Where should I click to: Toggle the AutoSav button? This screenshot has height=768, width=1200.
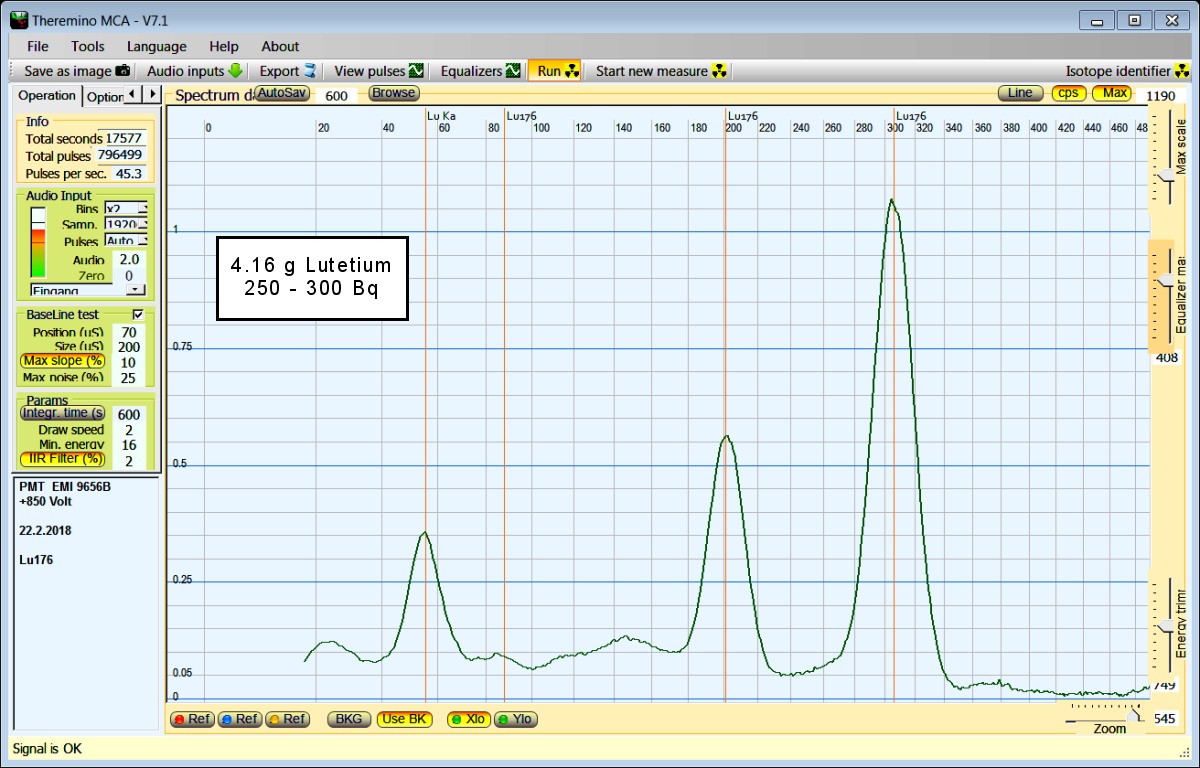point(283,93)
